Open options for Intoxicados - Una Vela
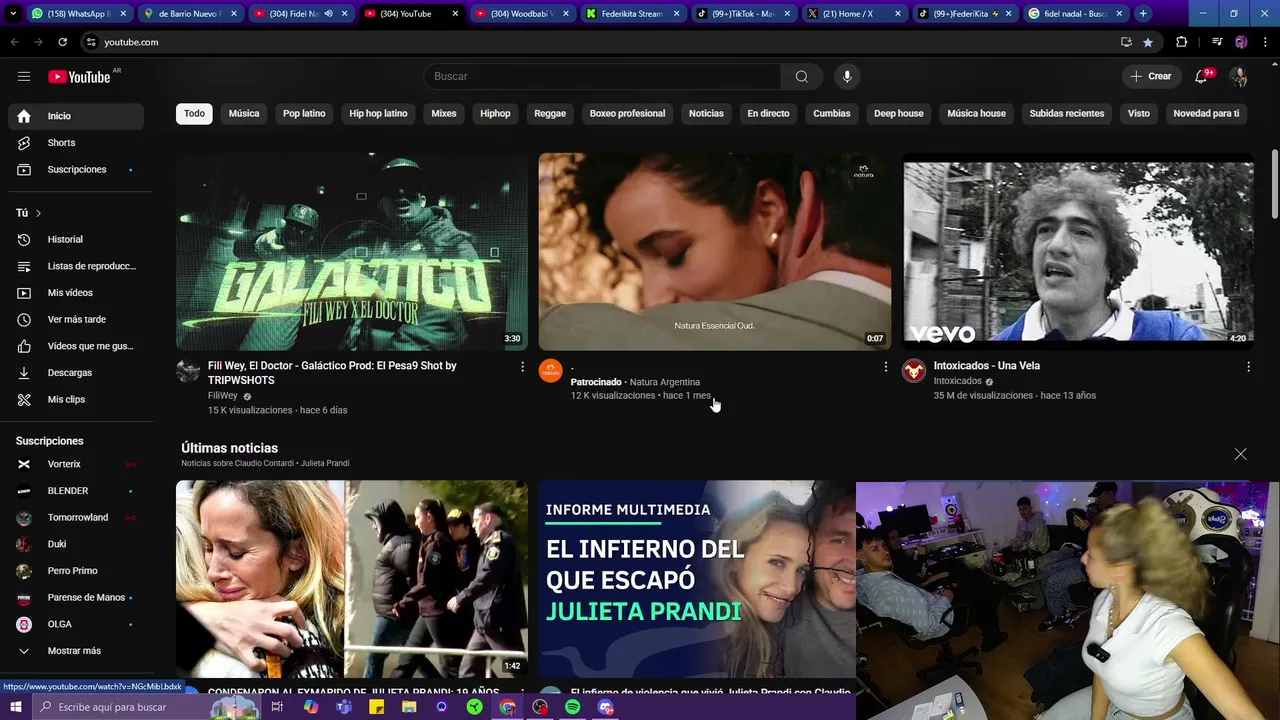 pos(1248,367)
